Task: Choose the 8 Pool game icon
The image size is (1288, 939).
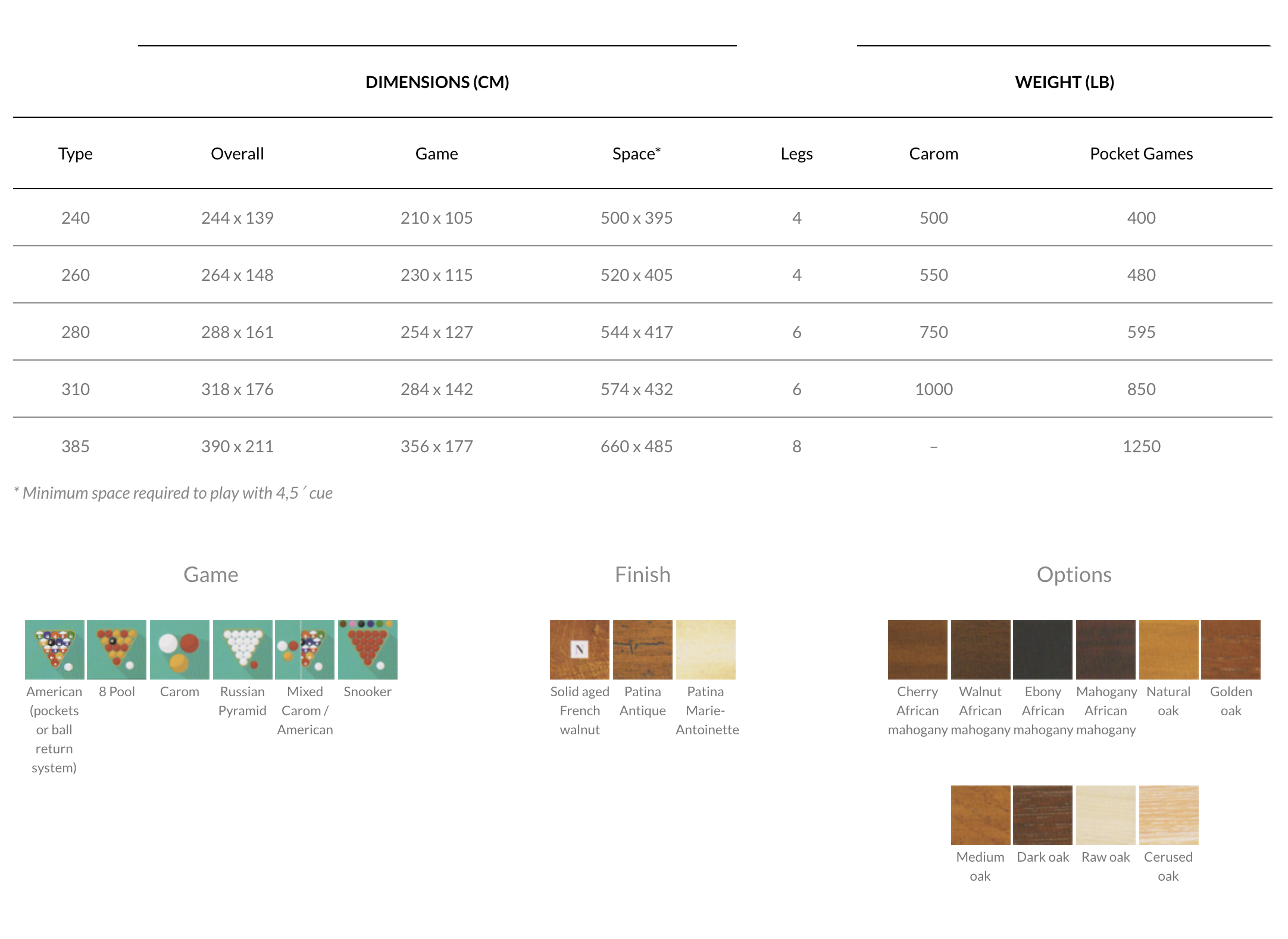Action: point(117,649)
